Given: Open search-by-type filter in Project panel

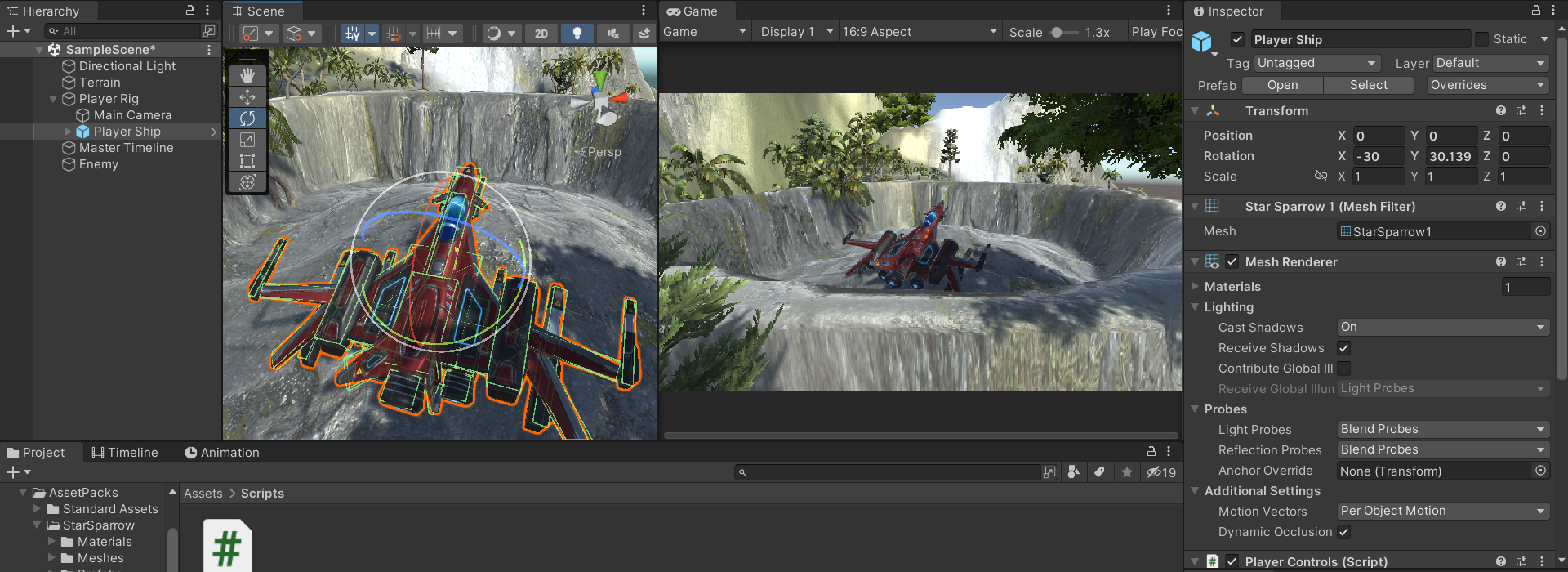Looking at the screenshot, I should (x=1074, y=472).
